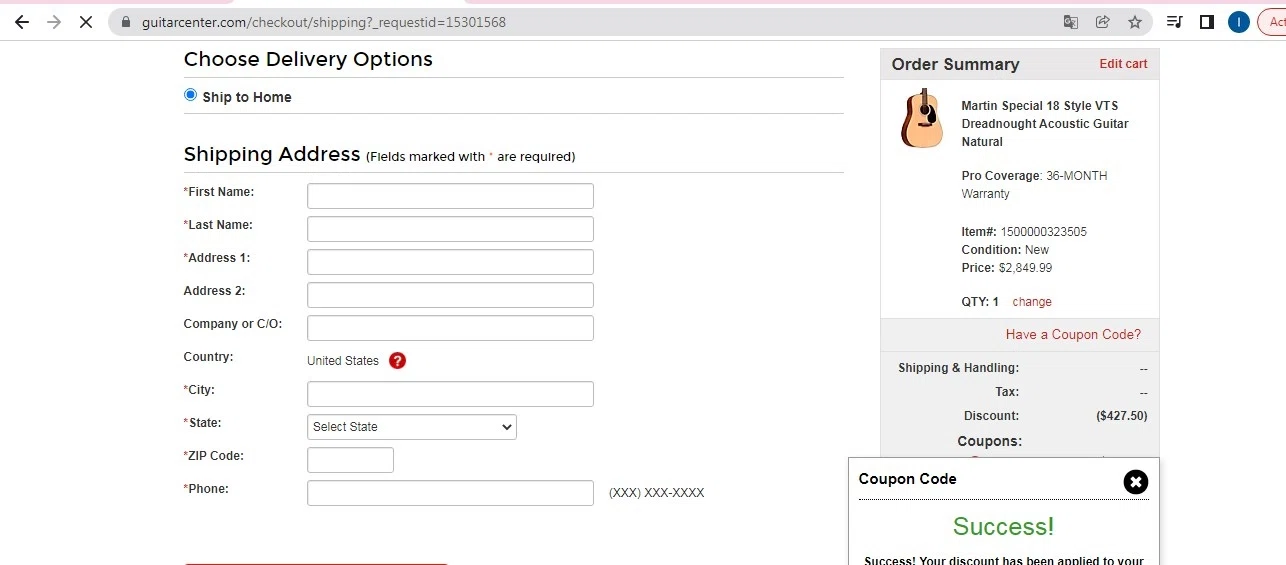The height and width of the screenshot is (565, 1286).
Task: Click the United States country text
Action: 343,361
